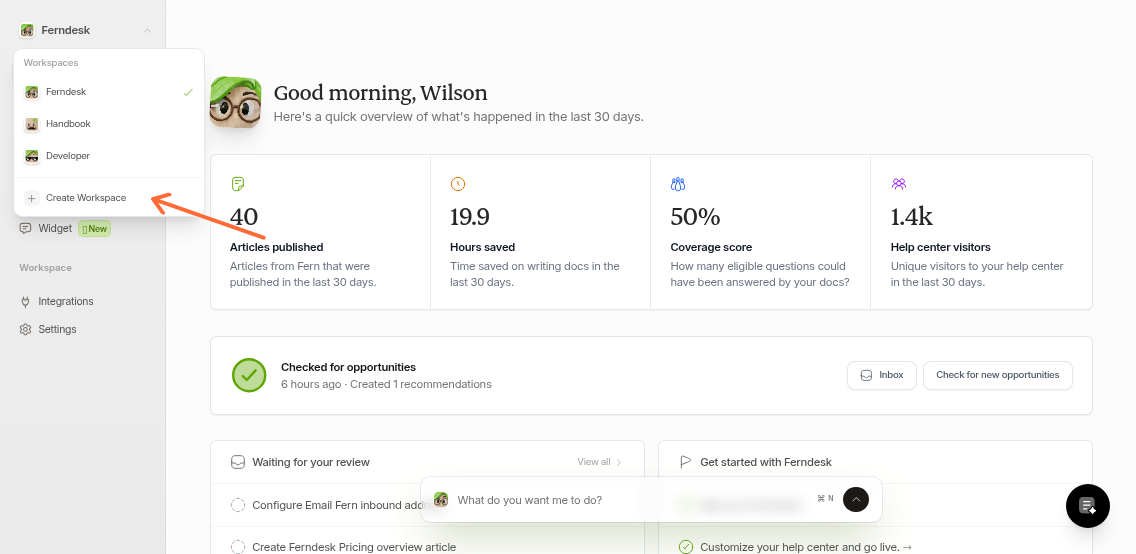This screenshot has height=554, width=1136.
Task: Click the Hours saved clock icon
Action: (x=458, y=184)
